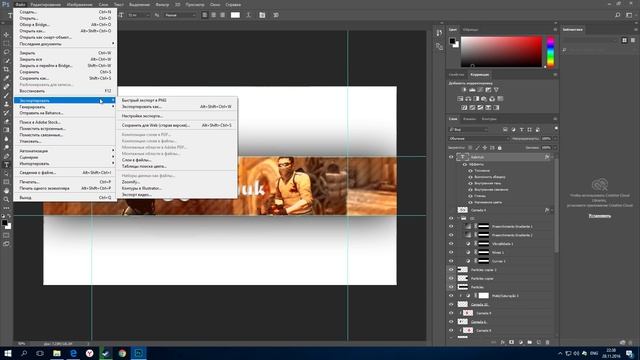Open the collapsed History panel icon

click(x=439, y=33)
